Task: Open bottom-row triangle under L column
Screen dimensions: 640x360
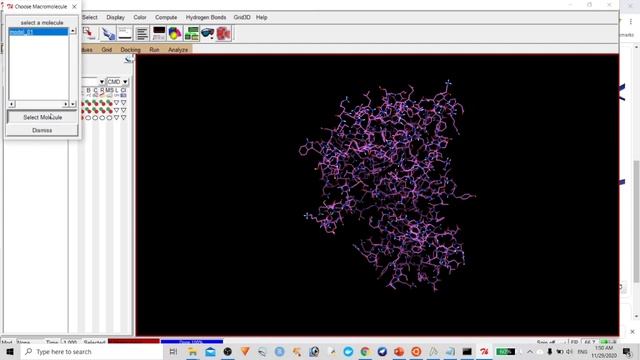Action: [x=116, y=118]
